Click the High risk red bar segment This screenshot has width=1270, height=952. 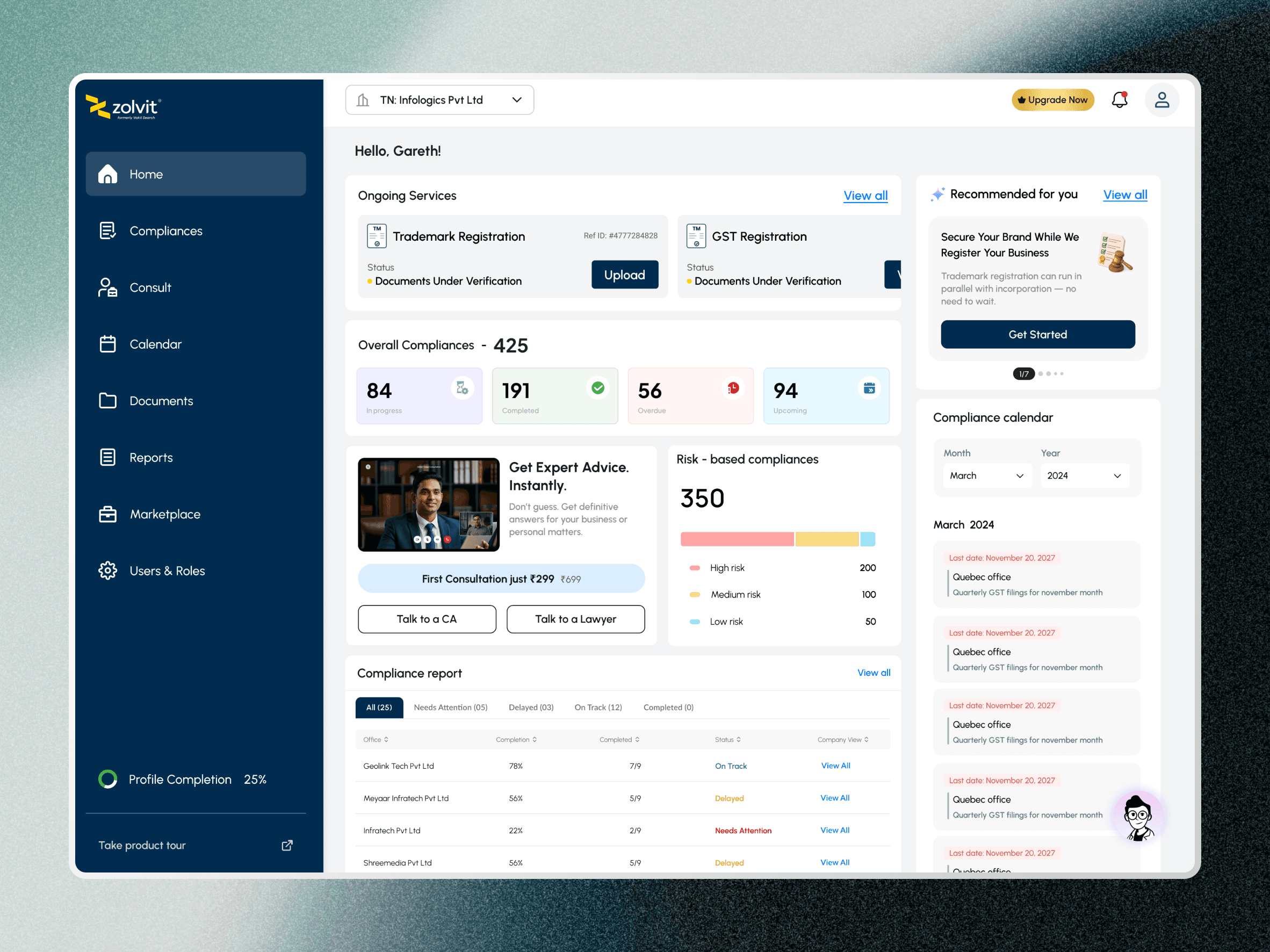pos(737,539)
